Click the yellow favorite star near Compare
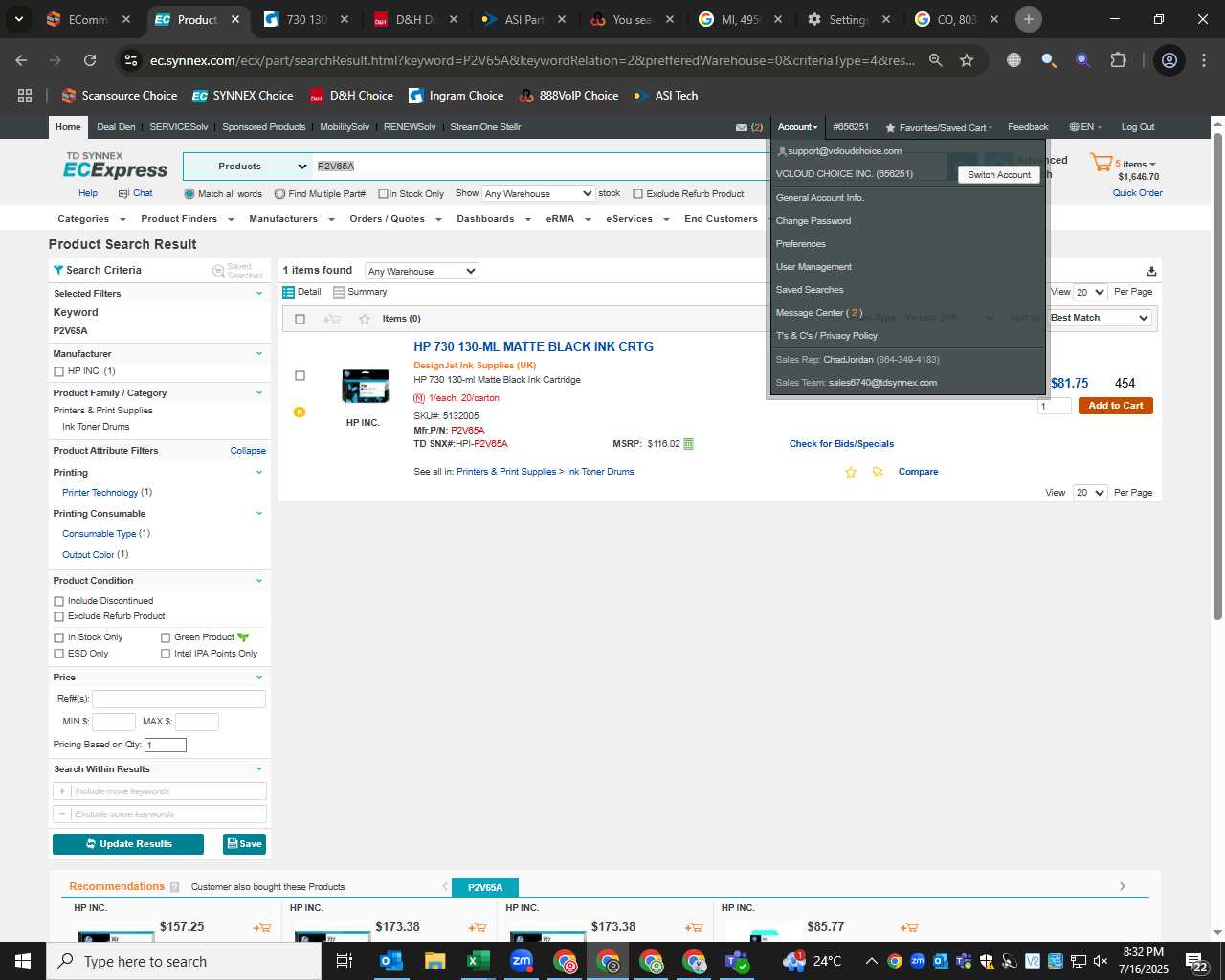 click(851, 472)
